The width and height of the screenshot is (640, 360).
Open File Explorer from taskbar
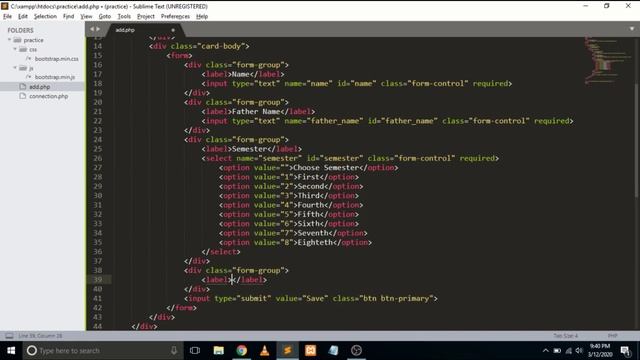218,351
